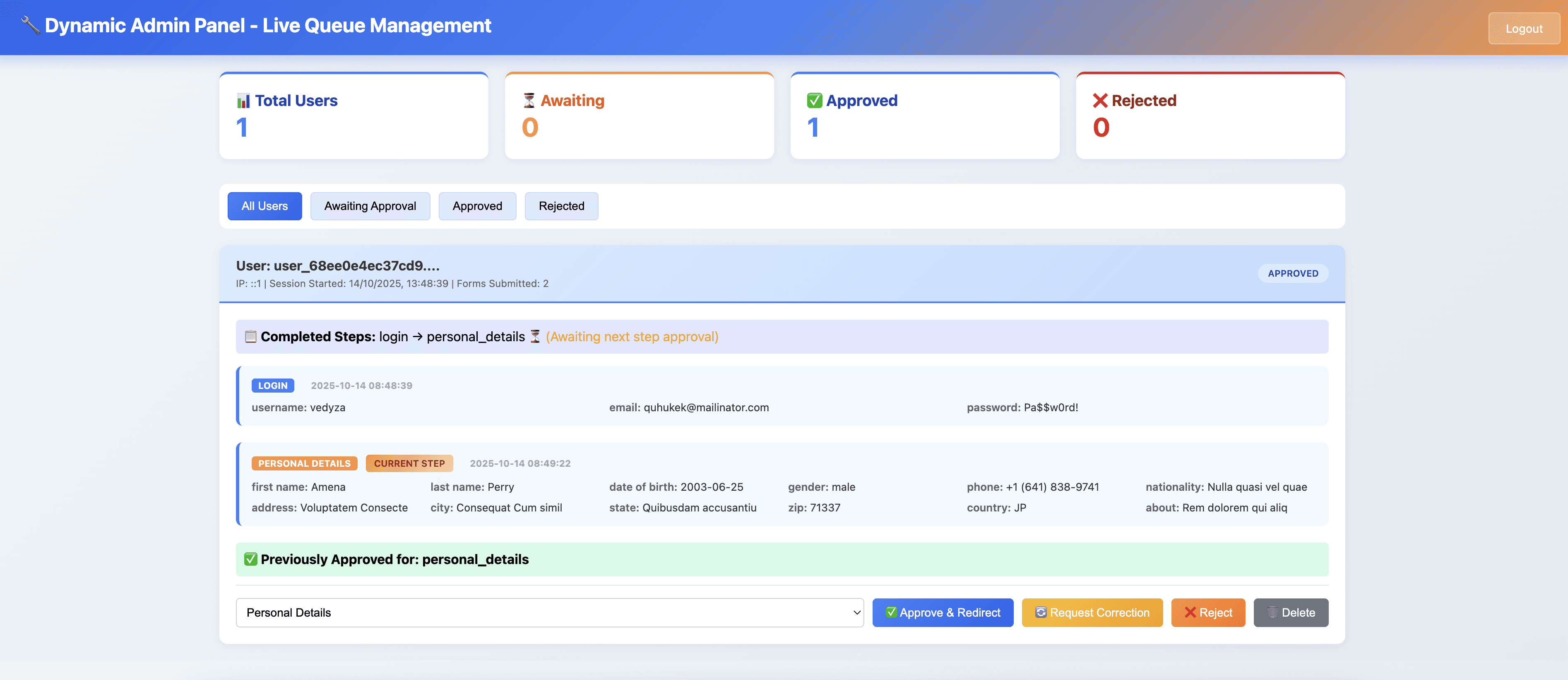Log out via the Logout button

tap(1524, 29)
